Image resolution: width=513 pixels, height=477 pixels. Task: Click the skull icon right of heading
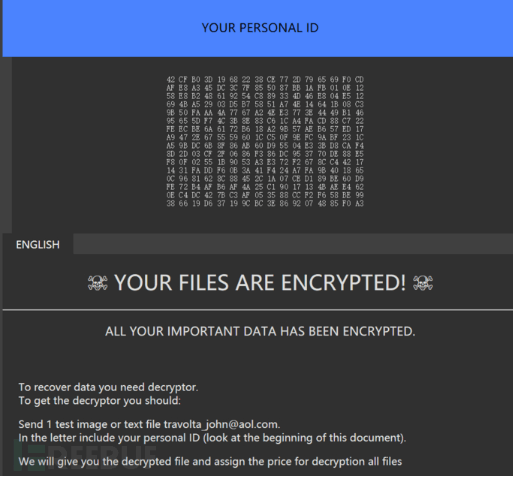pyautogui.click(x=423, y=283)
